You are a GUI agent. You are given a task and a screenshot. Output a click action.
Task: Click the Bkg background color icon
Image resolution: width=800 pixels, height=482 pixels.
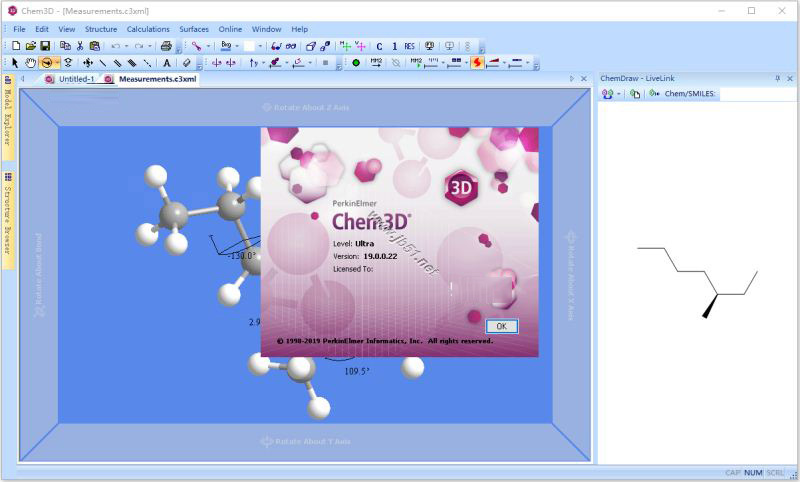[x=226, y=46]
